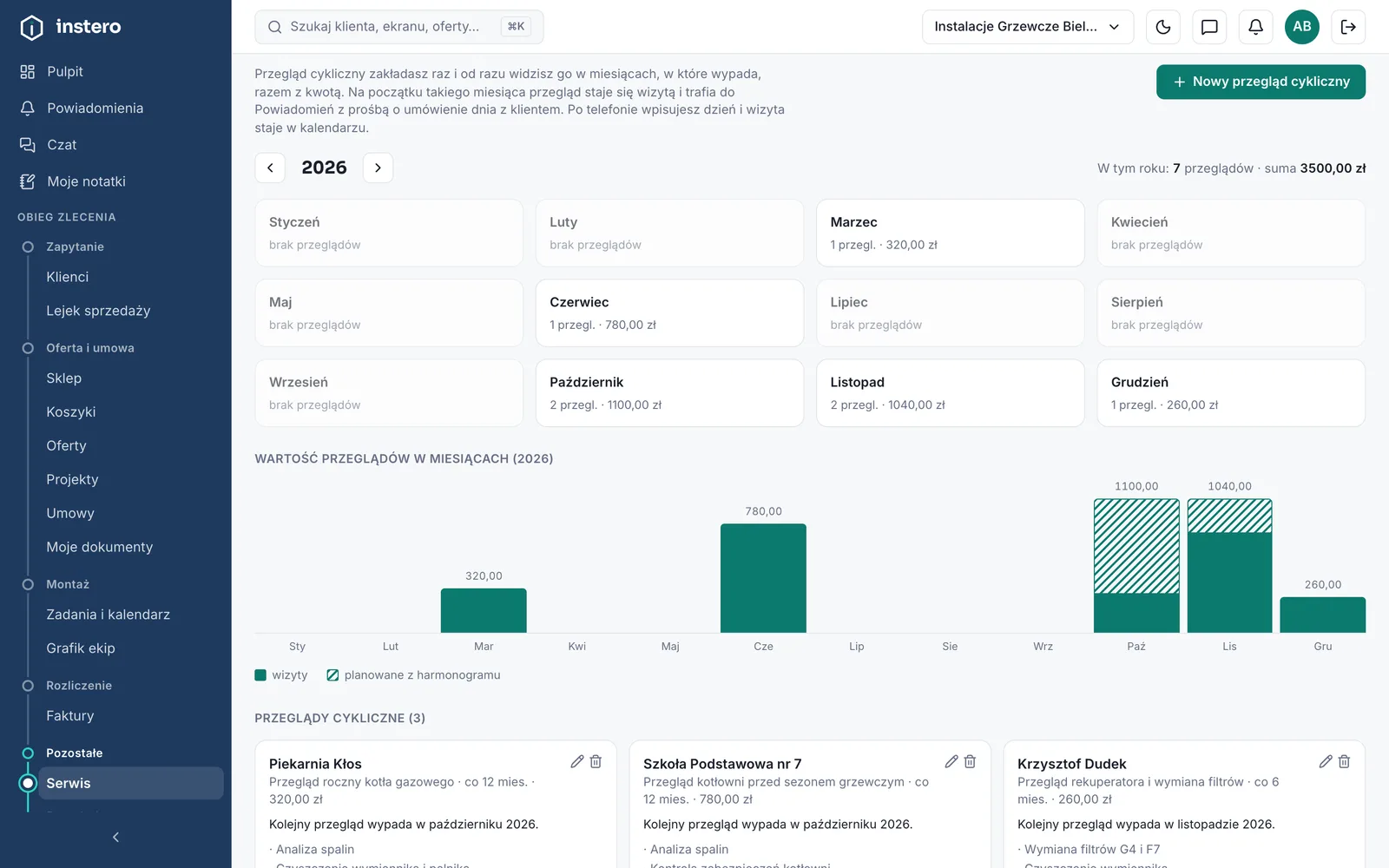Screen dimensions: 1389x868
Task: Delete Krzysztof Dudek review
Action: click(x=1344, y=761)
